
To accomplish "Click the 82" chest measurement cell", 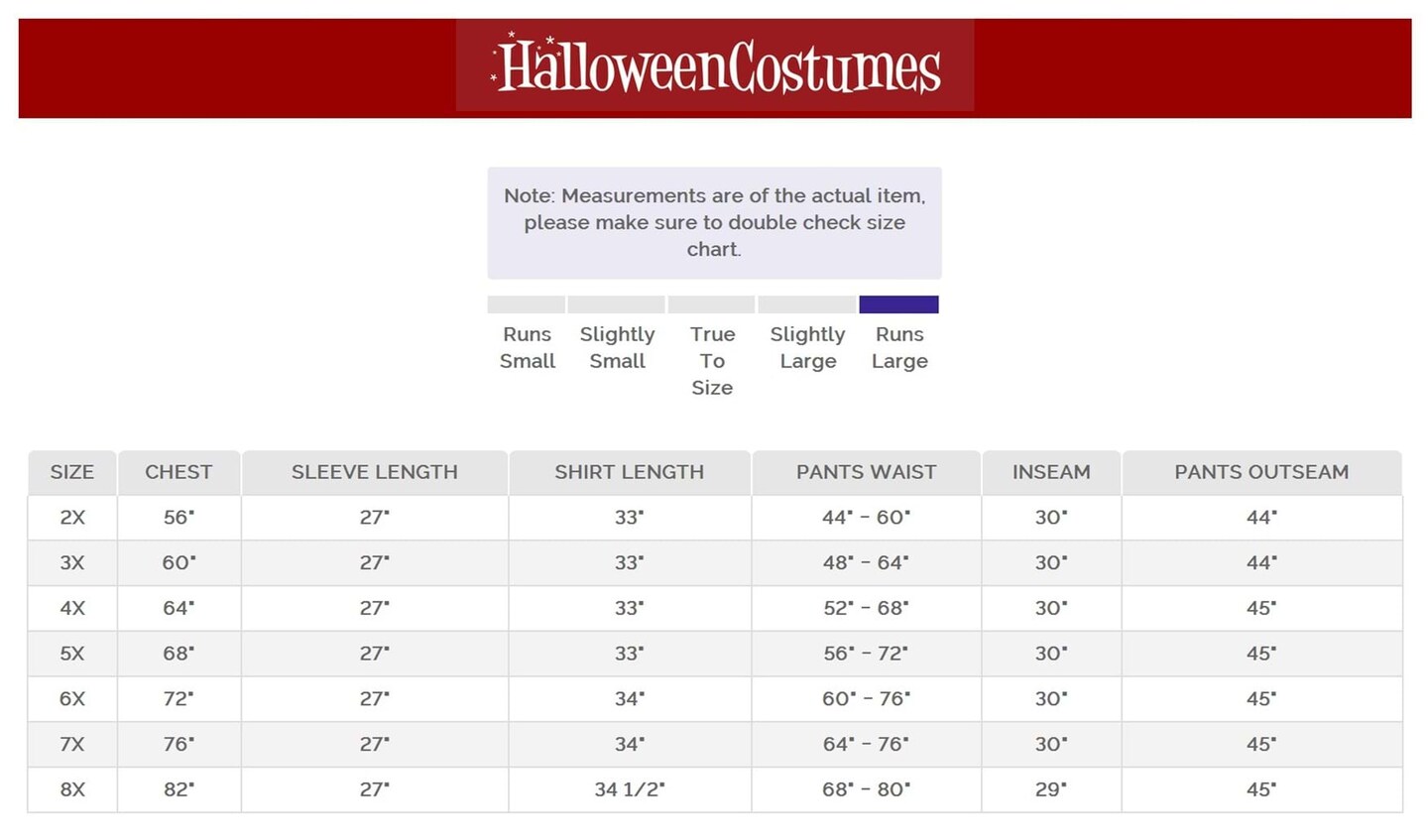I will point(178,789).
